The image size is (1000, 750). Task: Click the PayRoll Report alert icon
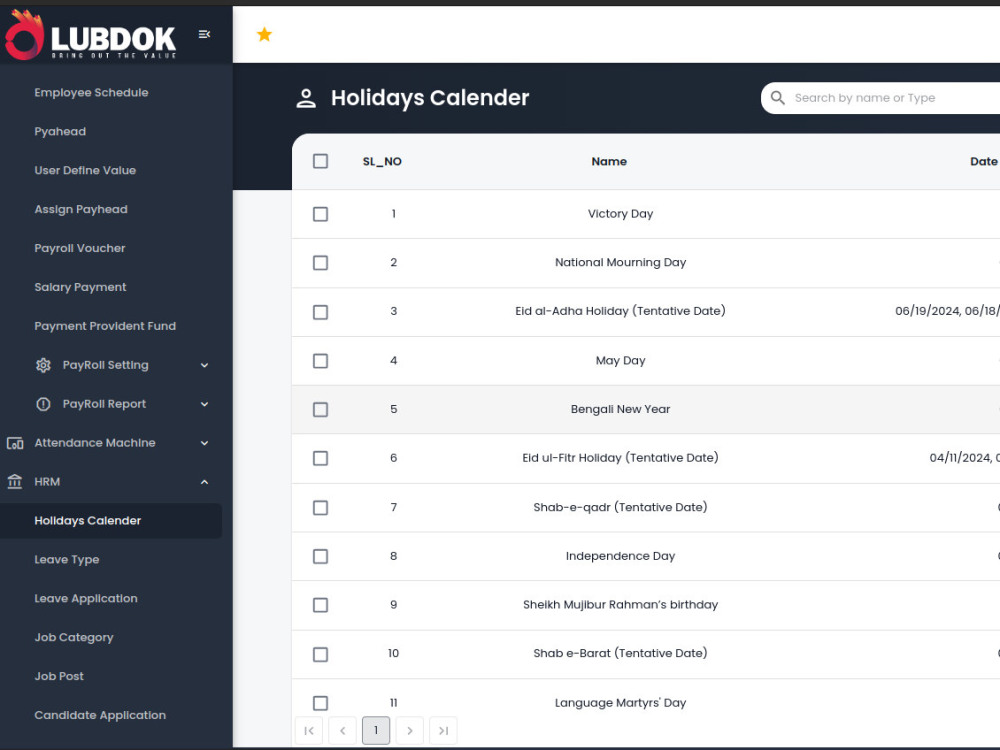[x=43, y=404]
